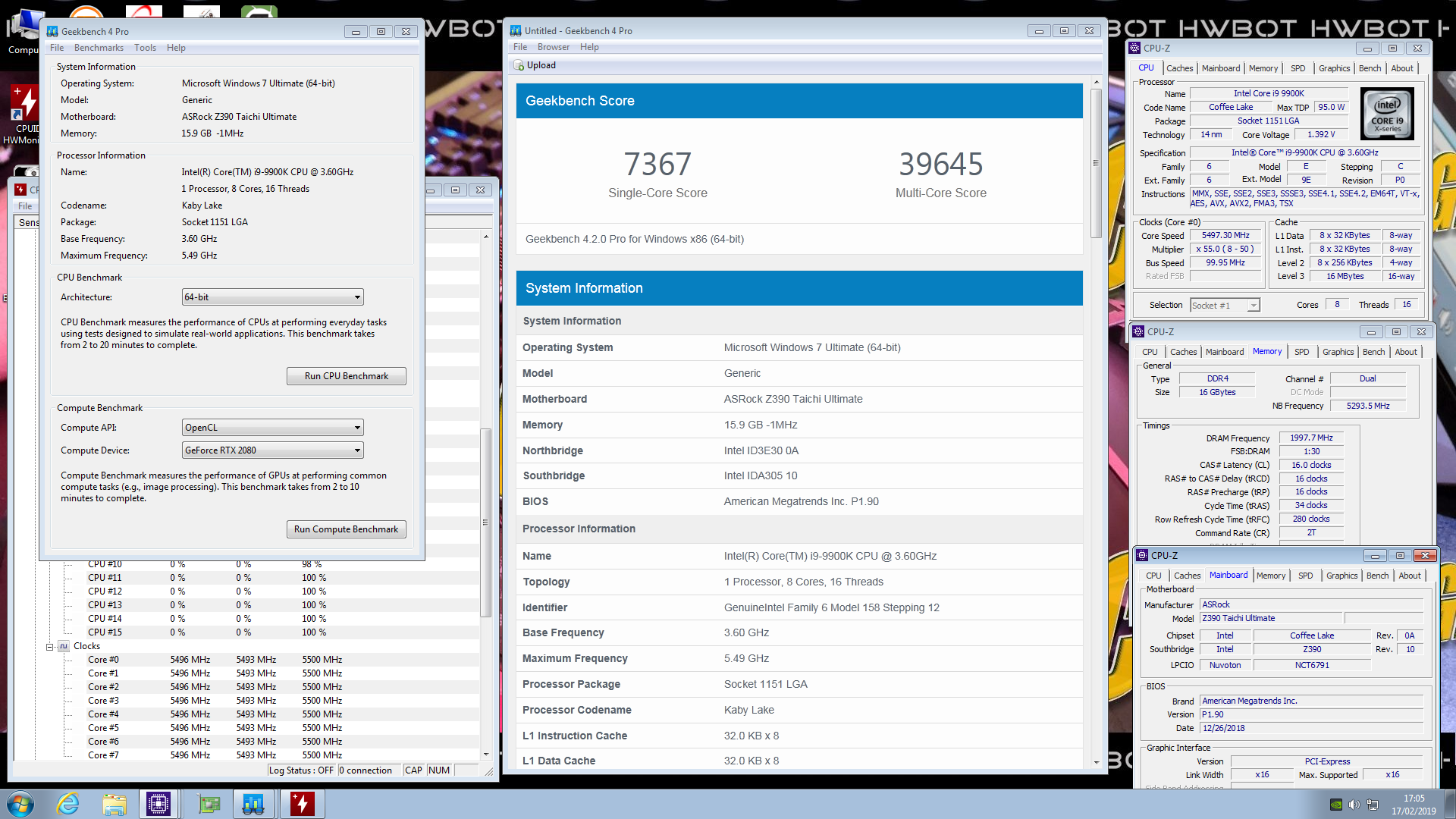Launch Internet Explorer from the taskbar
Screen dimensions: 1456x819
click(x=68, y=804)
